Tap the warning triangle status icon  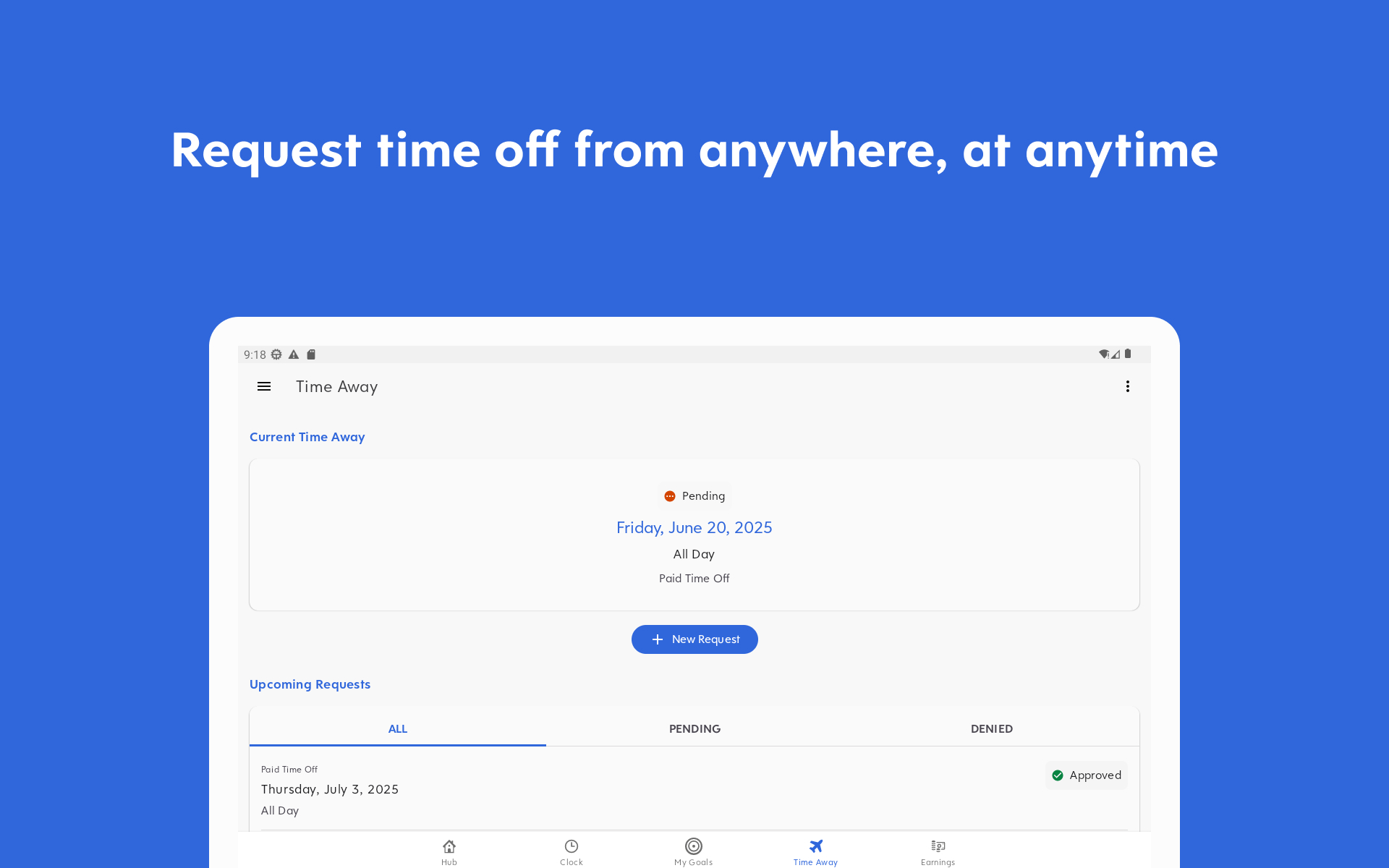click(x=294, y=354)
